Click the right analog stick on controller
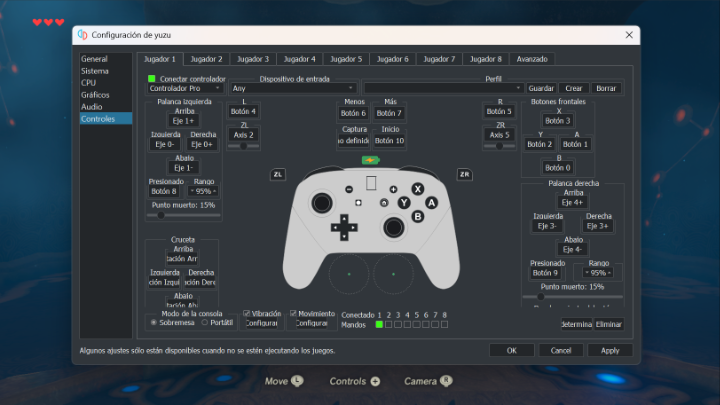The width and height of the screenshot is (720, 405). 394,228
